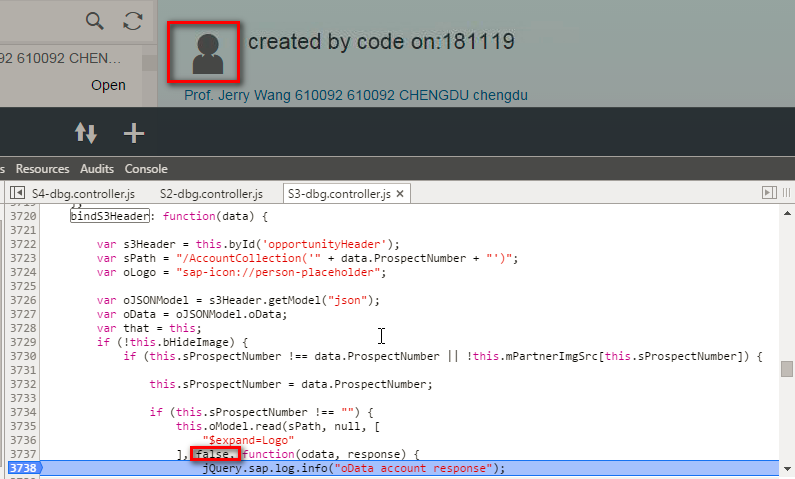Click the Prof. Jerry Wang account link

tap(356, 95)
